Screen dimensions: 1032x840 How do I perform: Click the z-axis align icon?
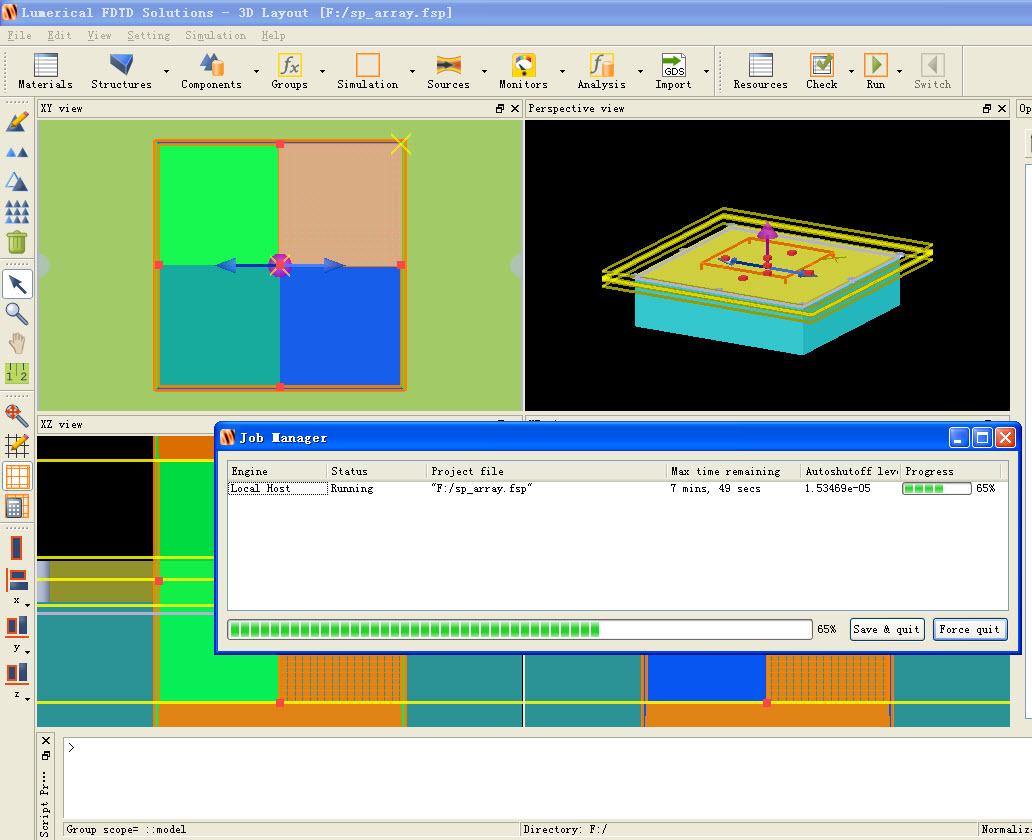tap(17, 672)
